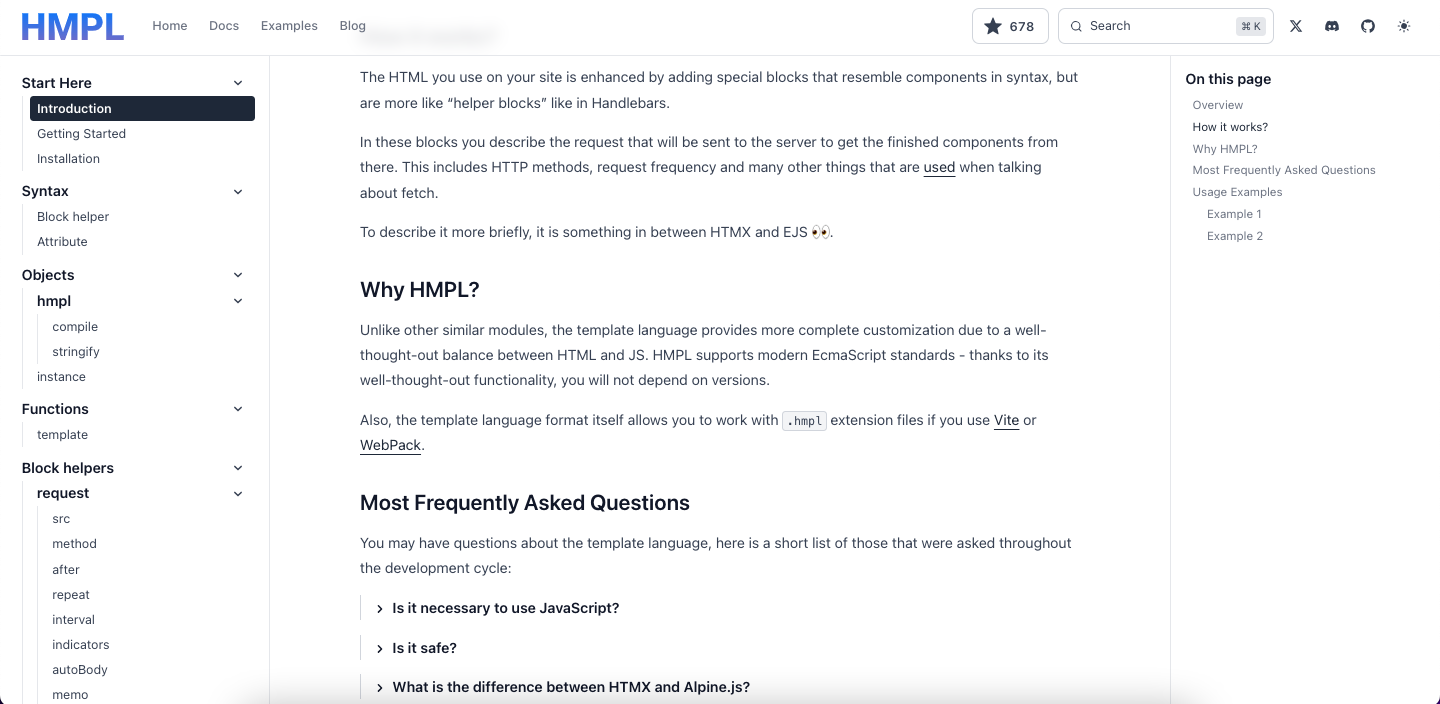Open the GitHub repository icon

(x=1368, y=26)
